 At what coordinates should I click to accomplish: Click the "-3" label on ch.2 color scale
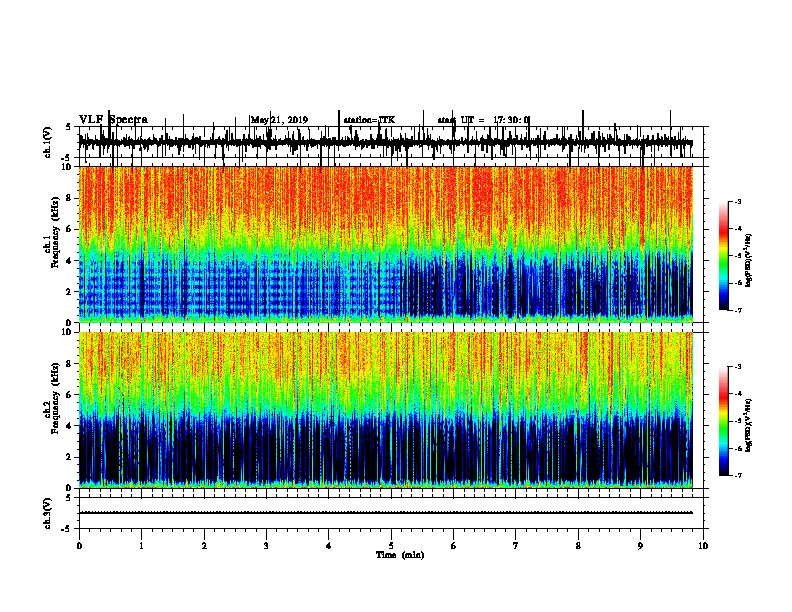click(738, 367)
